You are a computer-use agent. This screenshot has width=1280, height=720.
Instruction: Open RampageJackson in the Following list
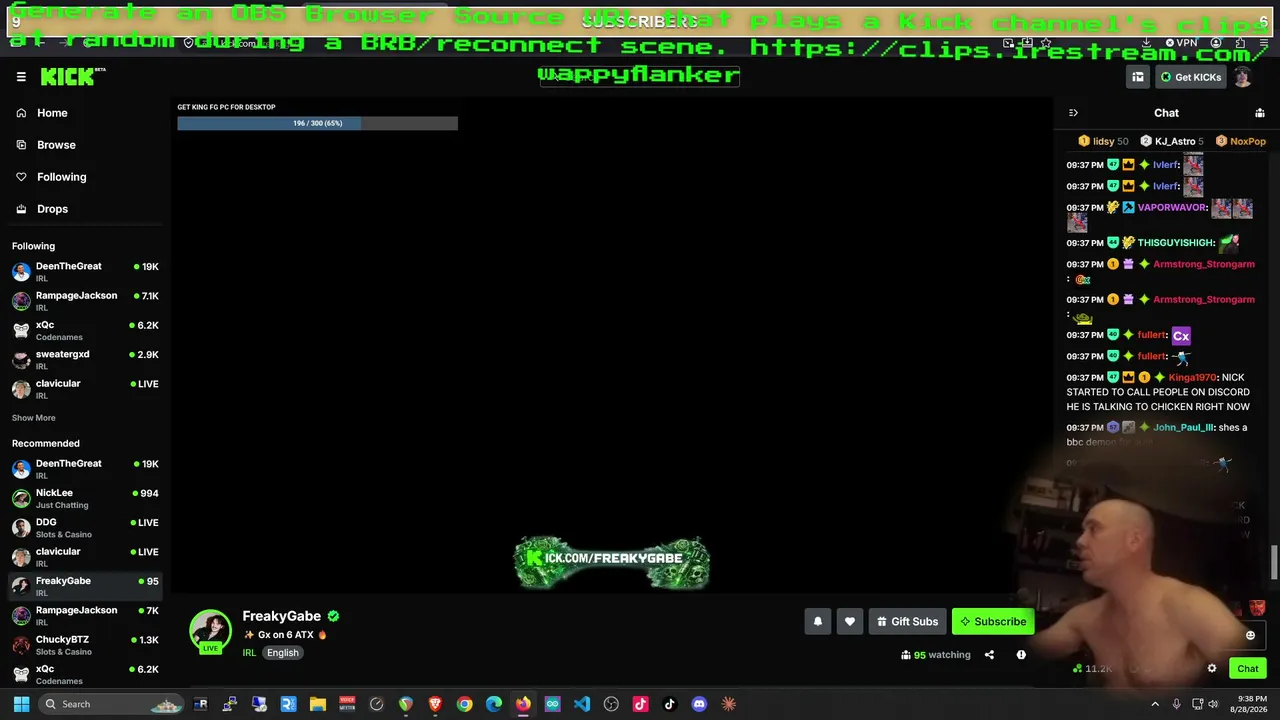pyautogui.click(x=86, y=301)
